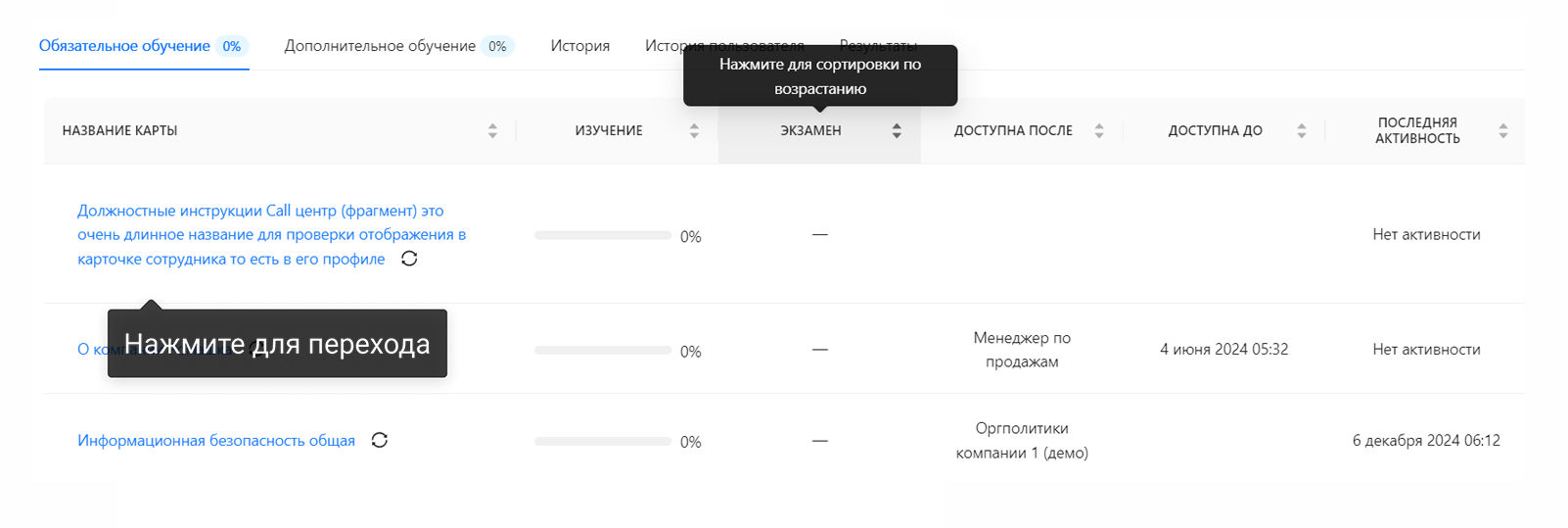1568x528 pixels.
Task: Click refresh icon next to Call центр card
Action: (409, 259)
